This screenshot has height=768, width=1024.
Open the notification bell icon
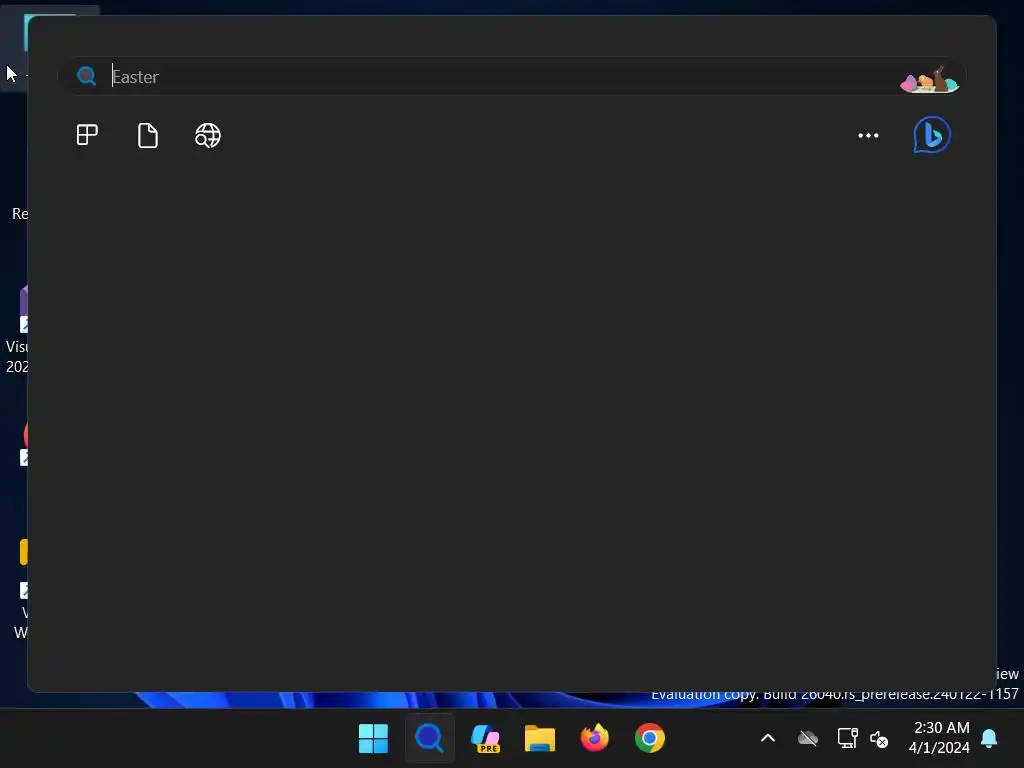(x=989, y=738)
